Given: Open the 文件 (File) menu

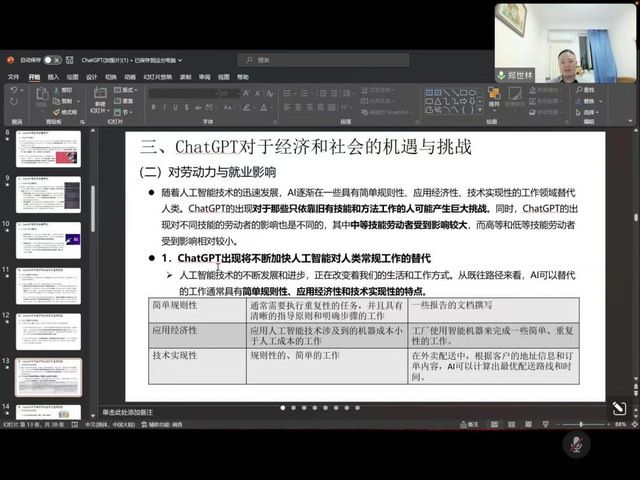Looking at the screenshot, I should [x=13, y=77].
